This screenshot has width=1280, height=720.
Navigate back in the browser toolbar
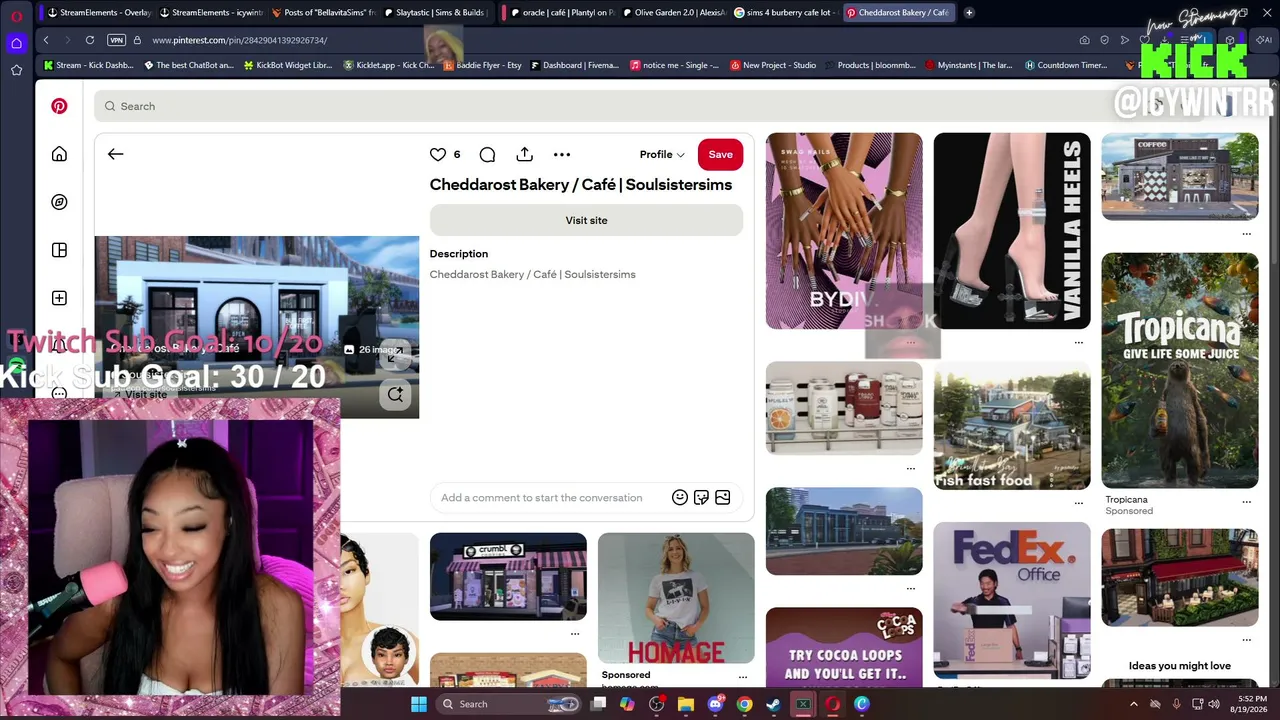pyautogui.click(x=46, y=40)
